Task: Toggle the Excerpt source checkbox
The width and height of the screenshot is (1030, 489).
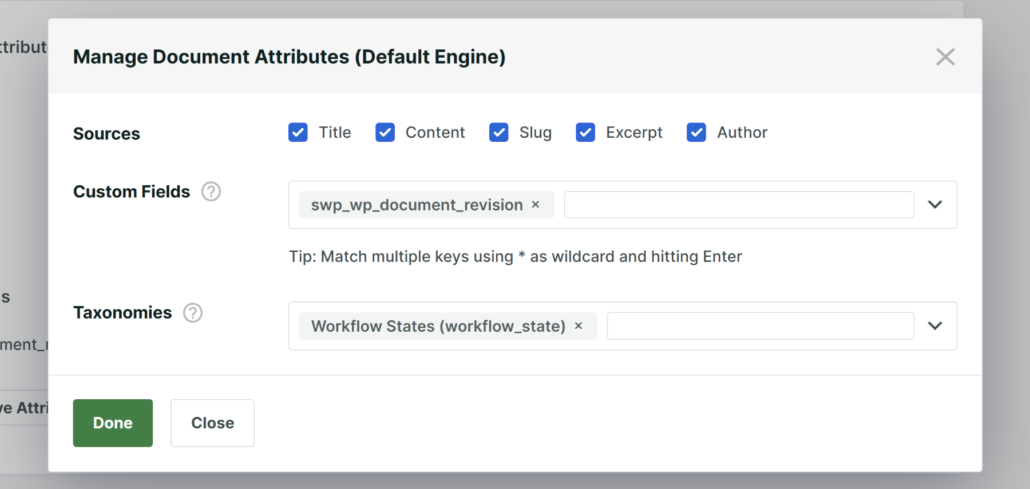Action: [x=585, y=133]
